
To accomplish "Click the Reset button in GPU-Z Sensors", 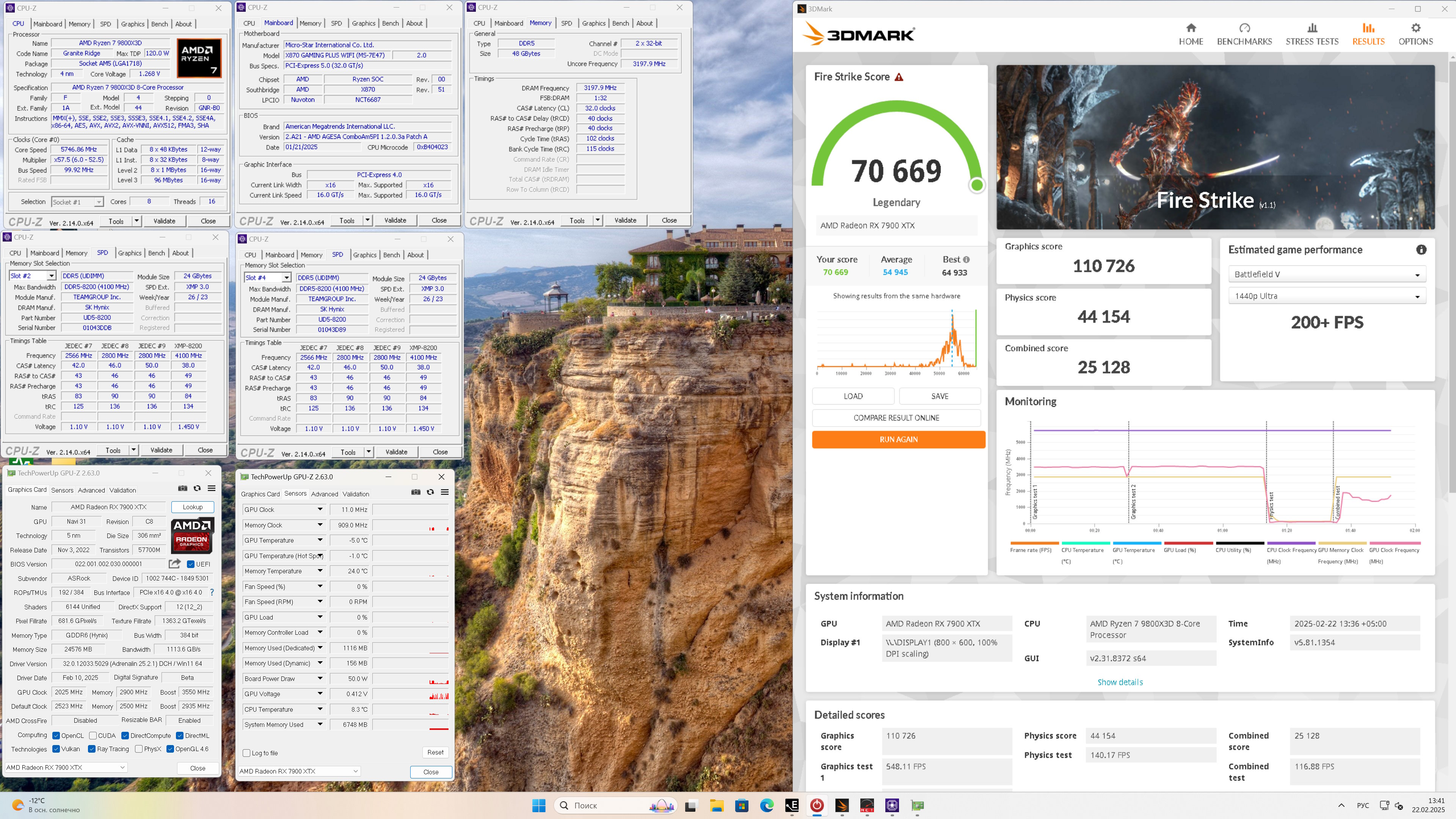I will (435, 752).
